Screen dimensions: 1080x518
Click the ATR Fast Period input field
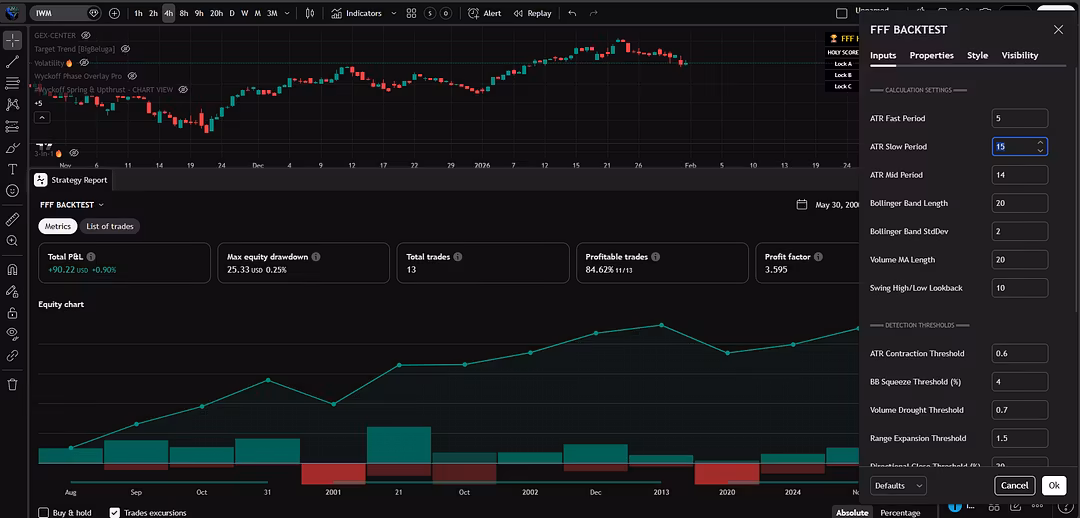[x=1019, y=118]
